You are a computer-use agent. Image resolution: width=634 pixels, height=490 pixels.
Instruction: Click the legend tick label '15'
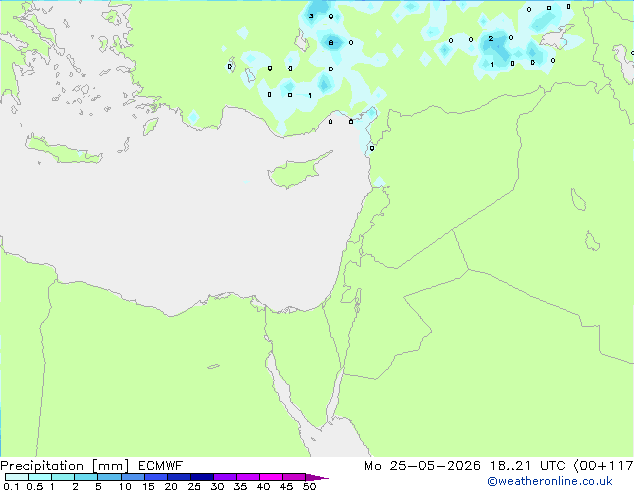148,486
